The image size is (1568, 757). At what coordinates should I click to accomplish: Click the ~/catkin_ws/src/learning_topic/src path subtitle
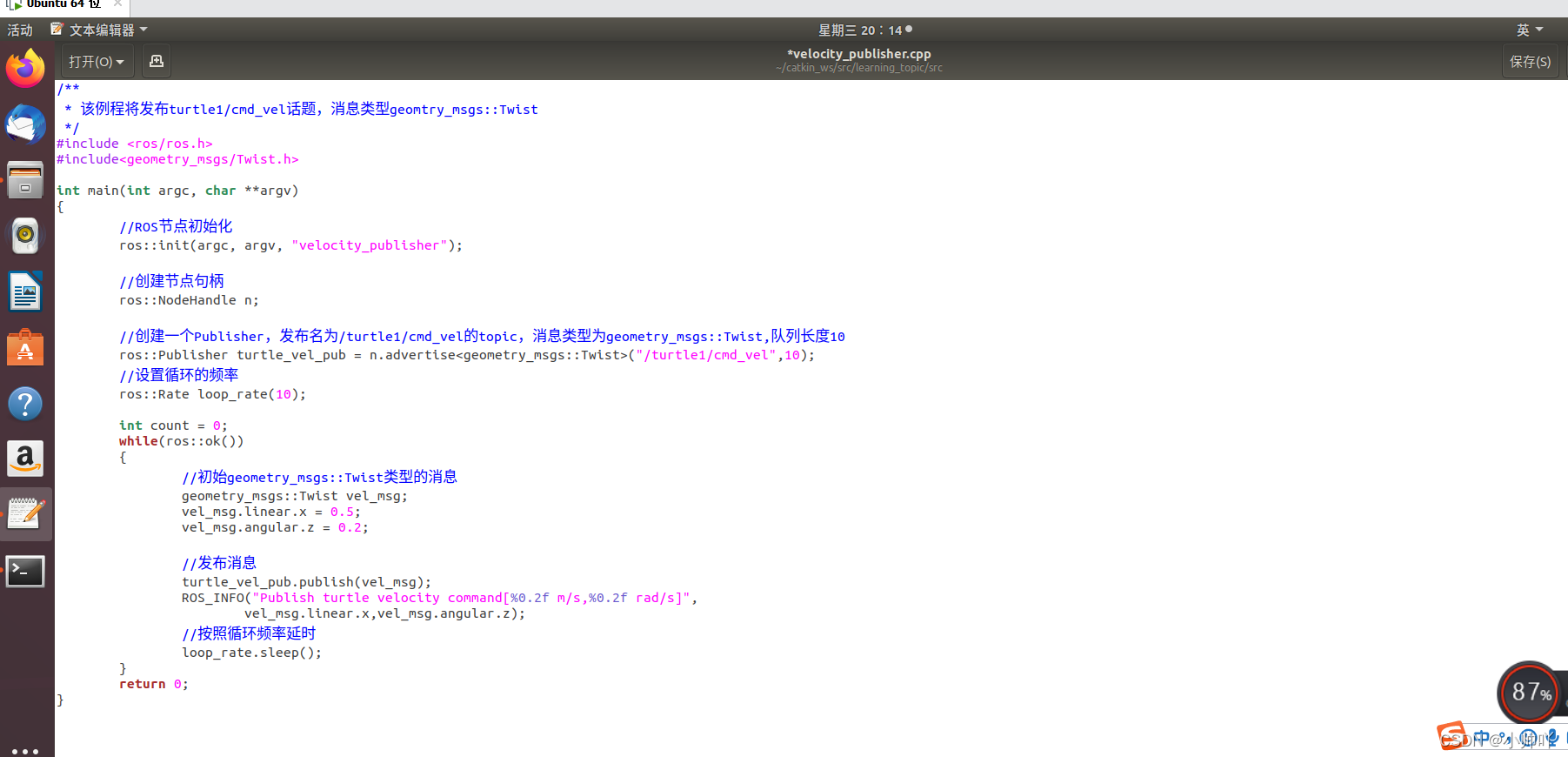859,68
